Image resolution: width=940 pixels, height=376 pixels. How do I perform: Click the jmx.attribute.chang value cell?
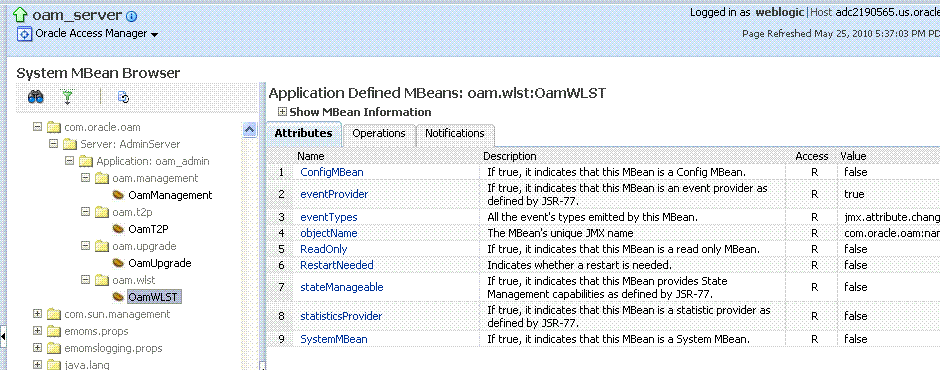point(891,217)
